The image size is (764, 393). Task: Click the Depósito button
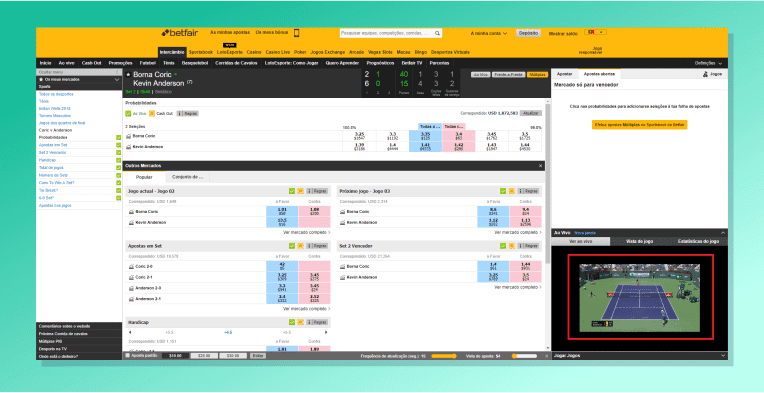[x=528, y=33]
